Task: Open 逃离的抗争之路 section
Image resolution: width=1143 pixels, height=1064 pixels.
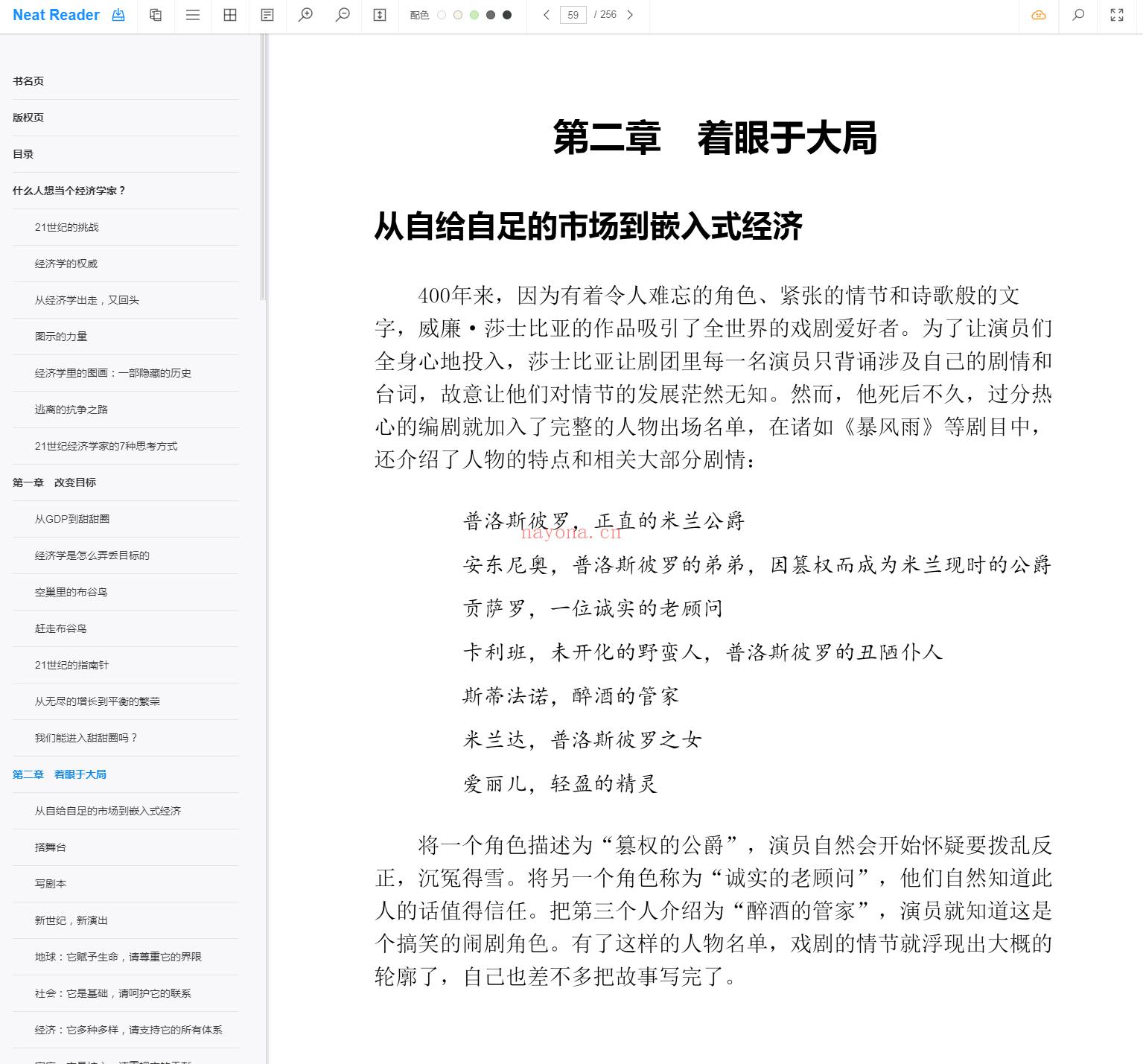Action: [x=71, y=410]
